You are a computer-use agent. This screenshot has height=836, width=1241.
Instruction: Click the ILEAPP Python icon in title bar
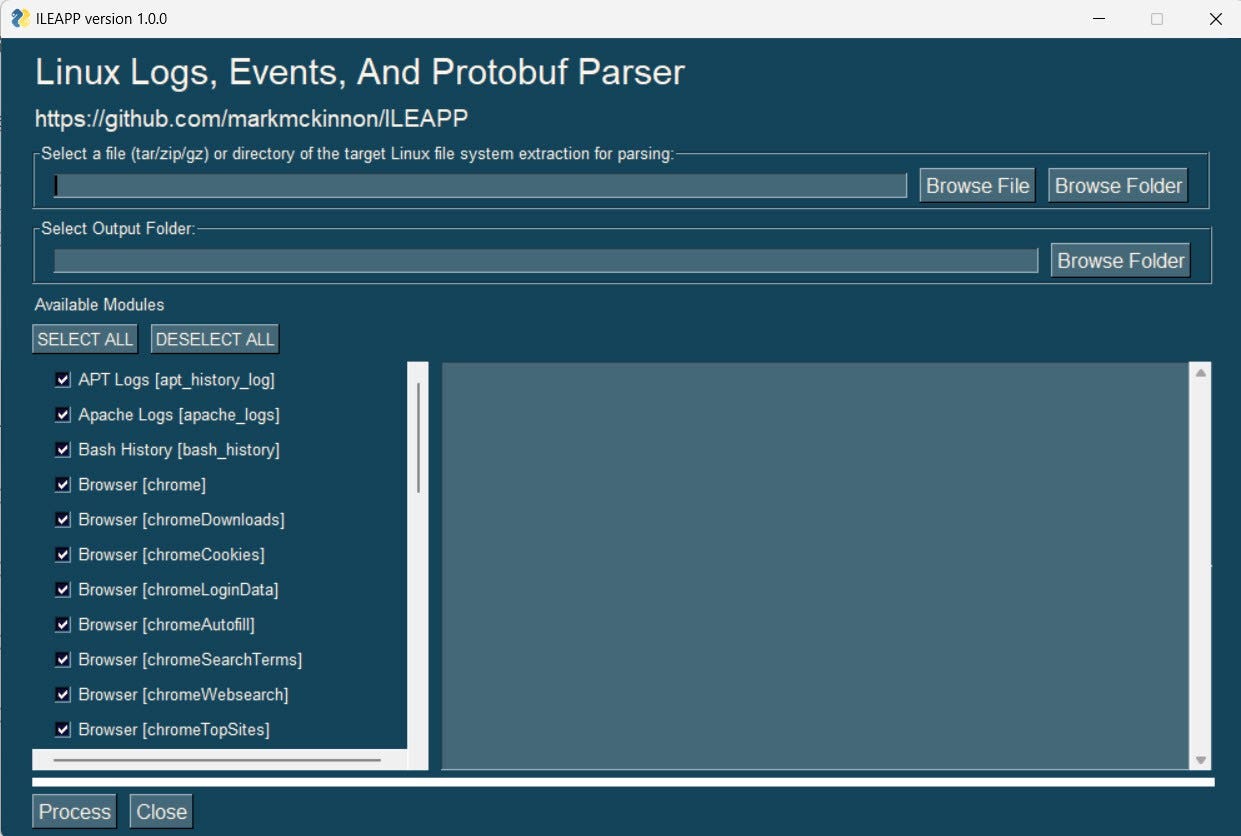pos(19,18)
